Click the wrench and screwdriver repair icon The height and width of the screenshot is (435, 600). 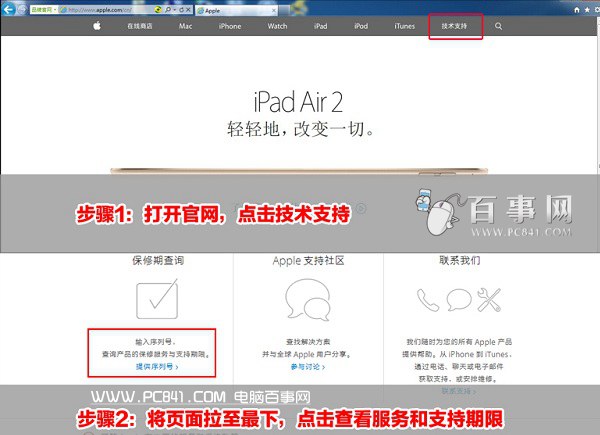coord(489,300)
